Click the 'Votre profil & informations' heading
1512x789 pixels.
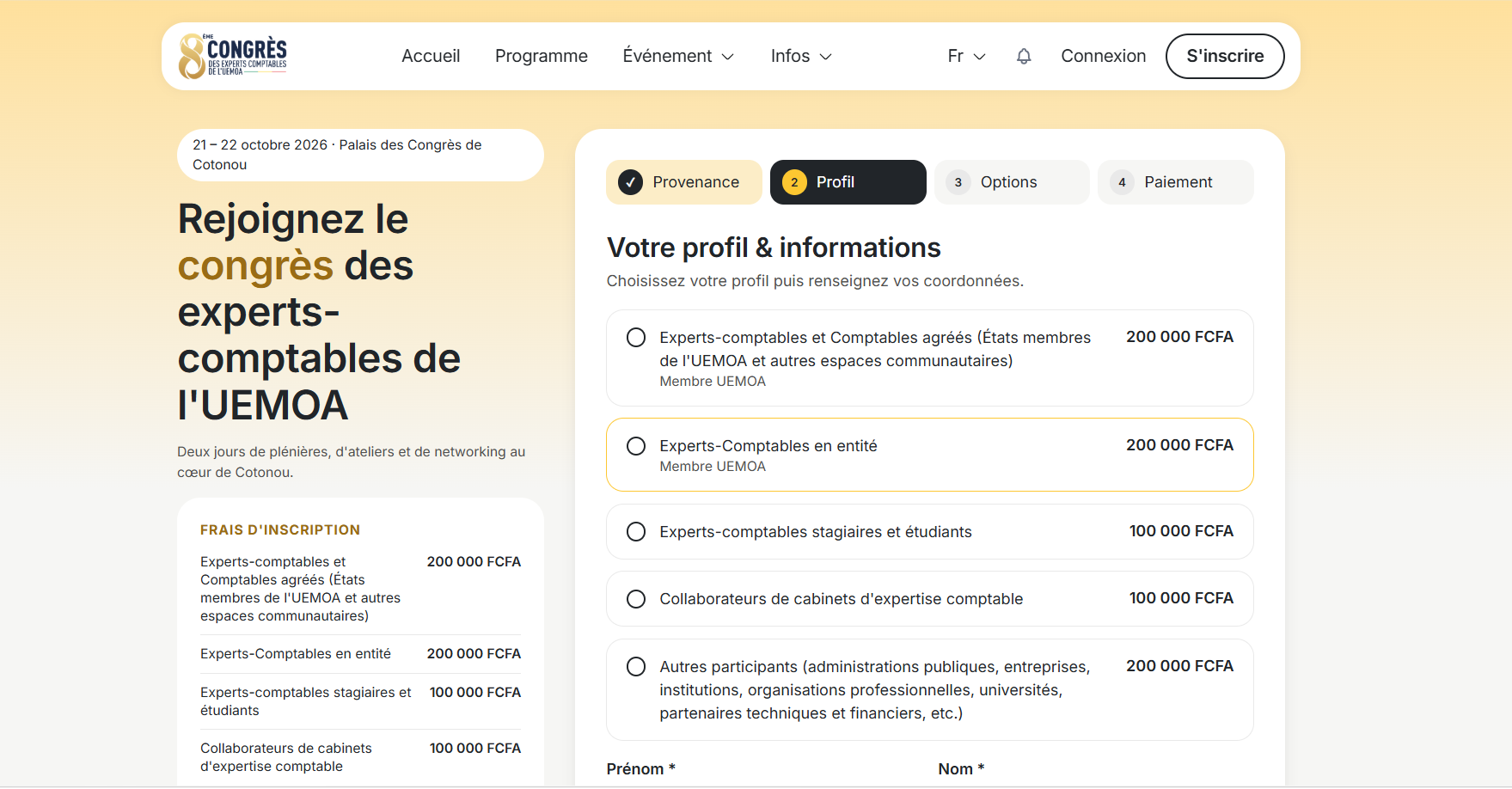774,248
